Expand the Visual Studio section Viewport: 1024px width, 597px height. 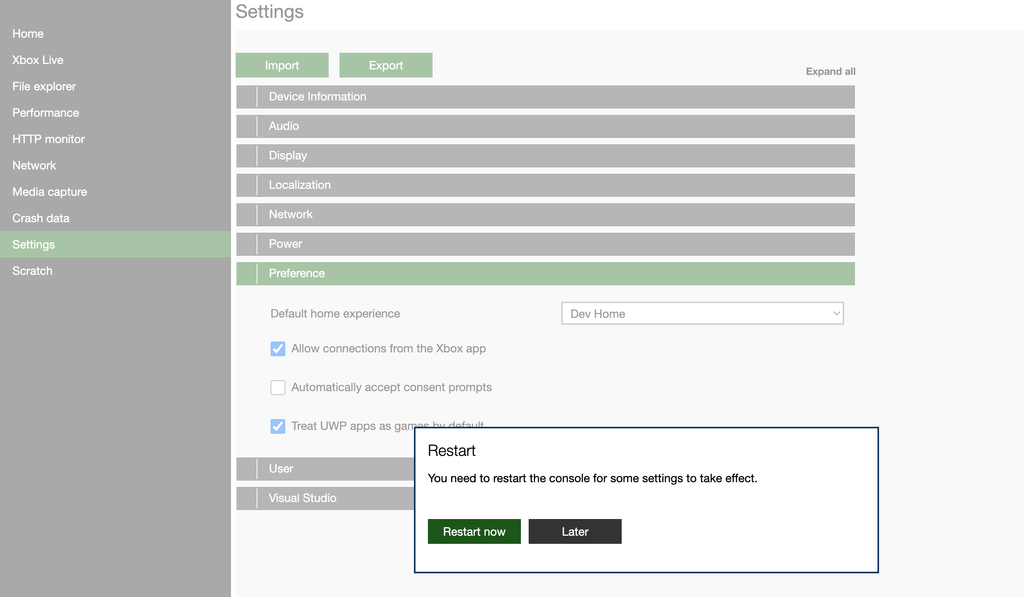click(x=325, y=498)
